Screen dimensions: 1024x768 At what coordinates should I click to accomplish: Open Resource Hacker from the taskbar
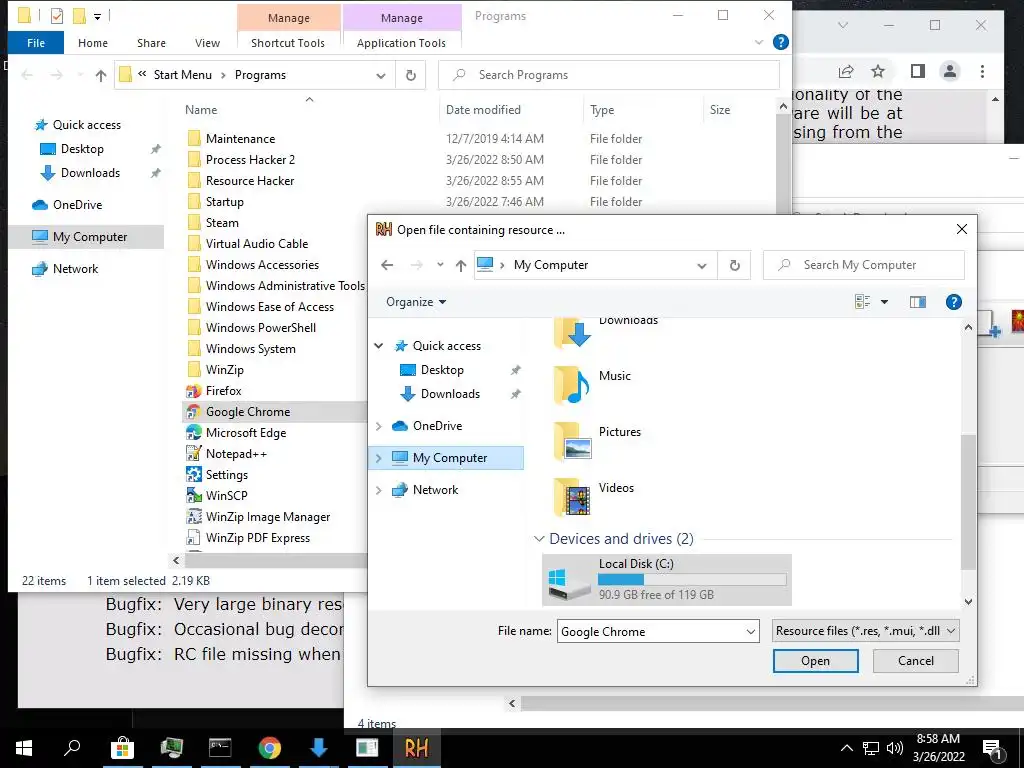click(x=416, y=748)
